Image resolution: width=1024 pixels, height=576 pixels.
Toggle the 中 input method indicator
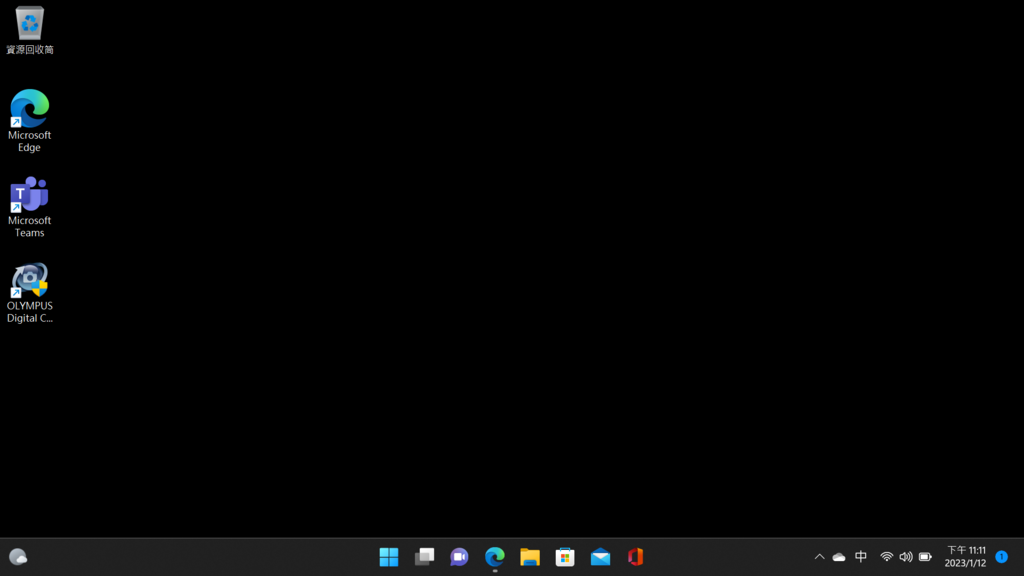861,556
